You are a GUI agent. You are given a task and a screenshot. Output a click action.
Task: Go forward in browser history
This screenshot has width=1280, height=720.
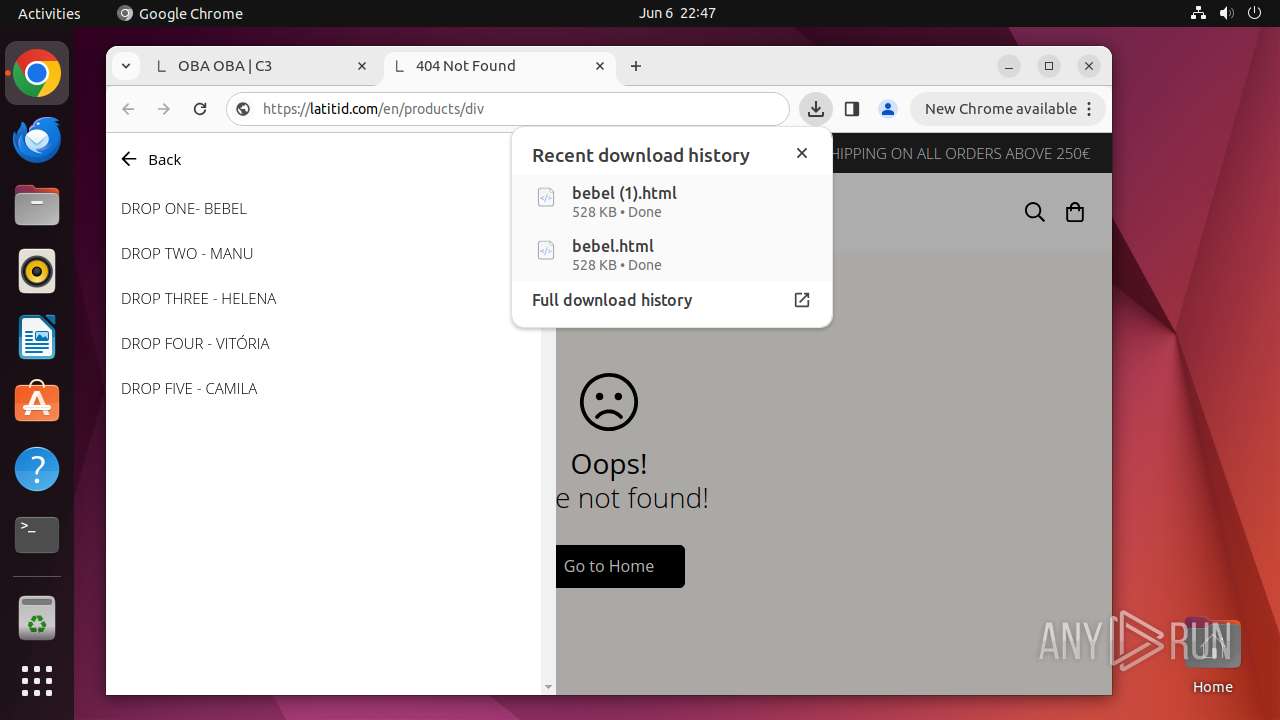coord(164,109)
